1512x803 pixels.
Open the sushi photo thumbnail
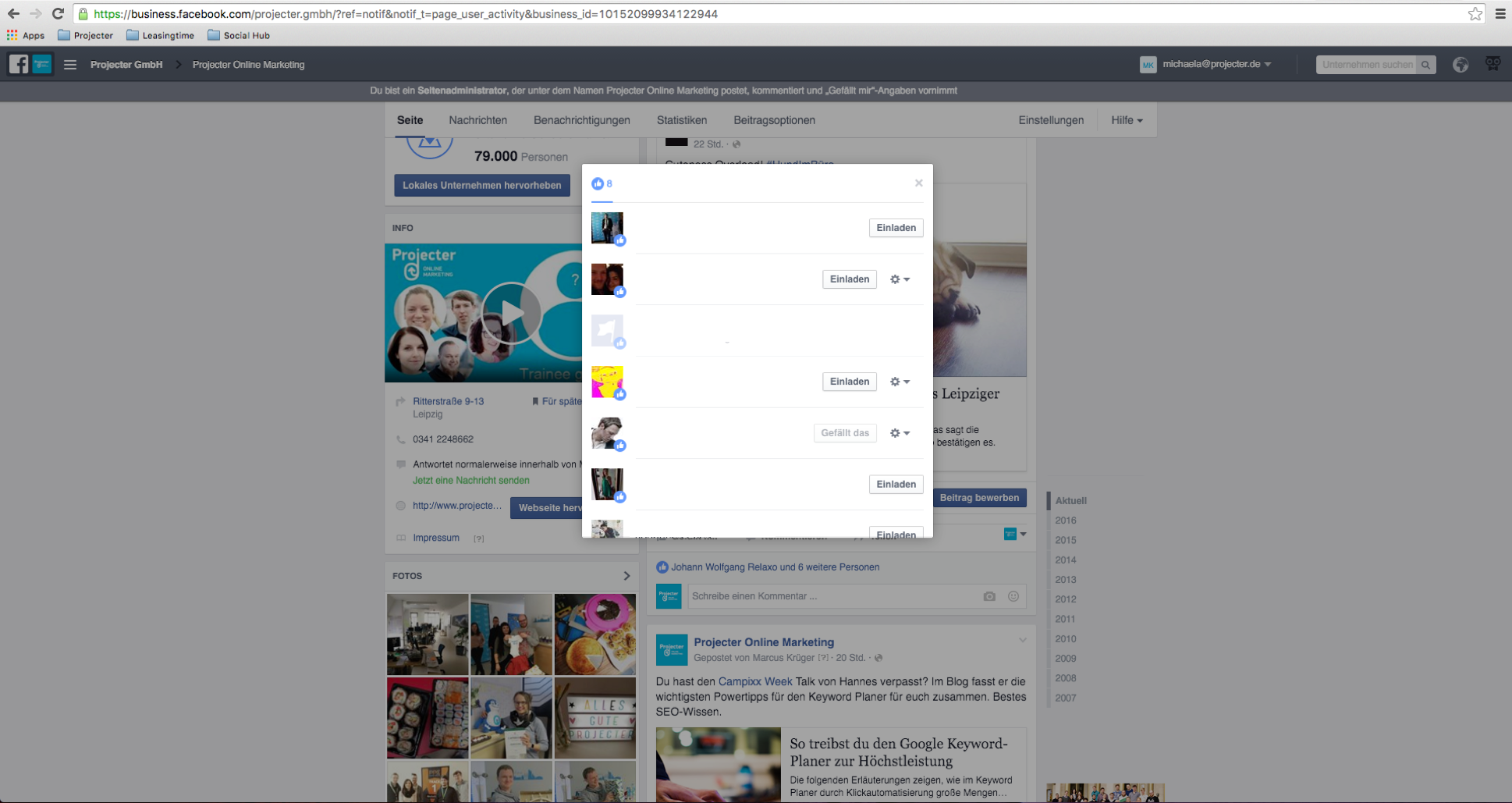(428, 718)
